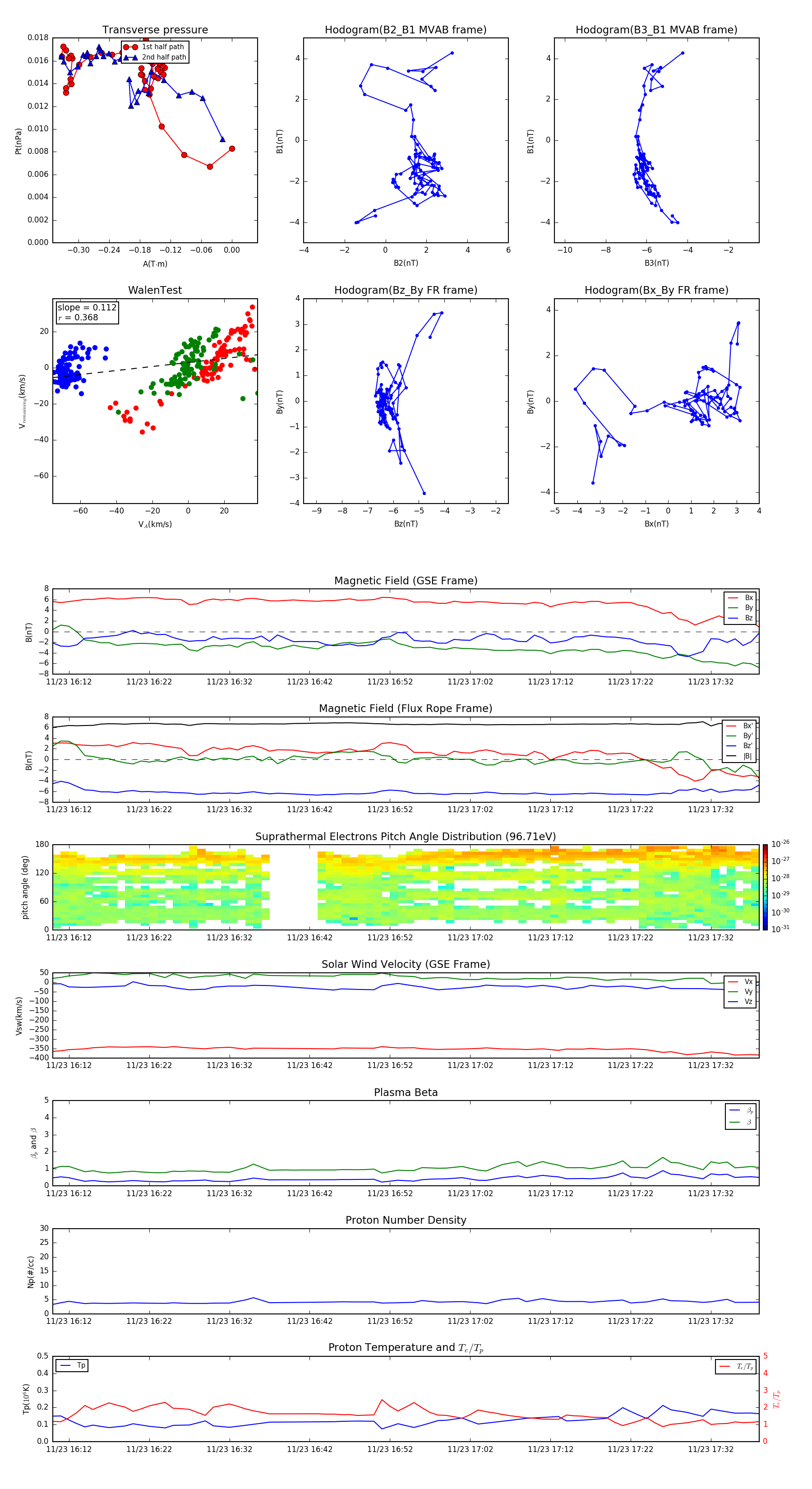Click the |B| legend entry

point(740,756)
